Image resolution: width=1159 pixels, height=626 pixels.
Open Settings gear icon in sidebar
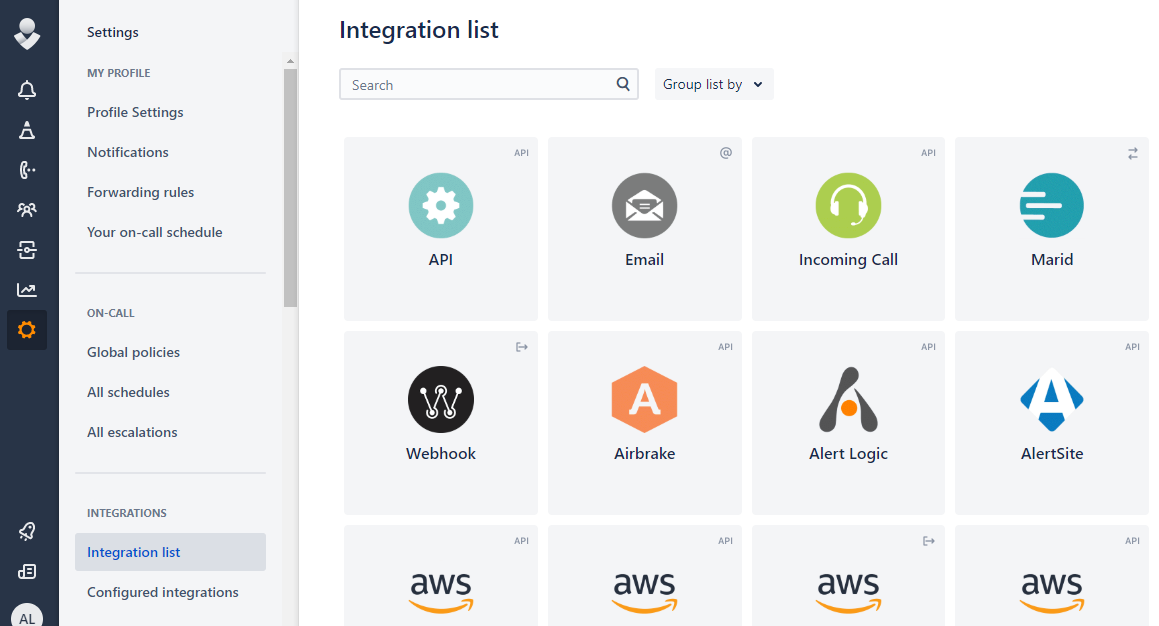[x=27, y=330]
